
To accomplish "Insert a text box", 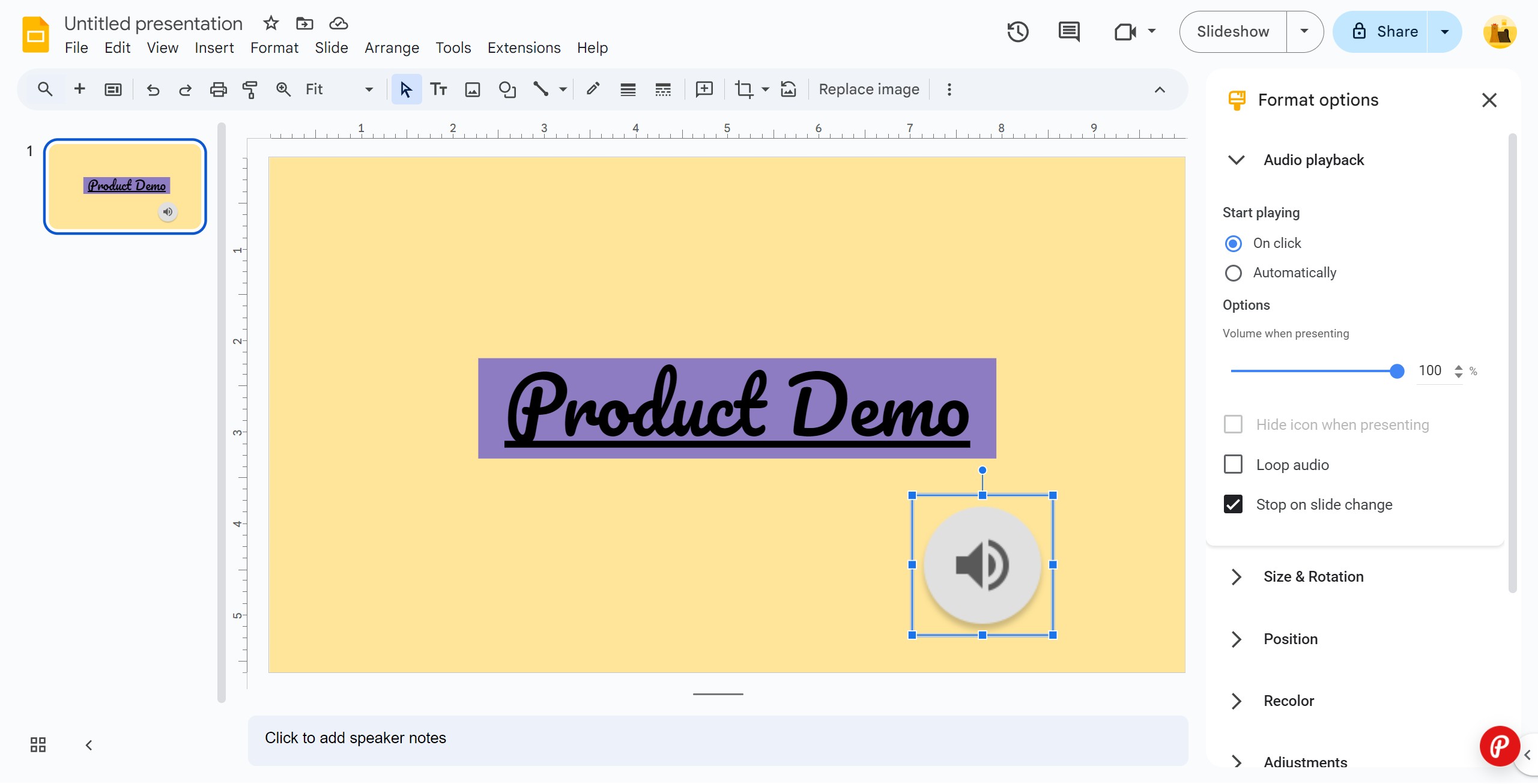I will pyautogui.click(x=439, y=89).
